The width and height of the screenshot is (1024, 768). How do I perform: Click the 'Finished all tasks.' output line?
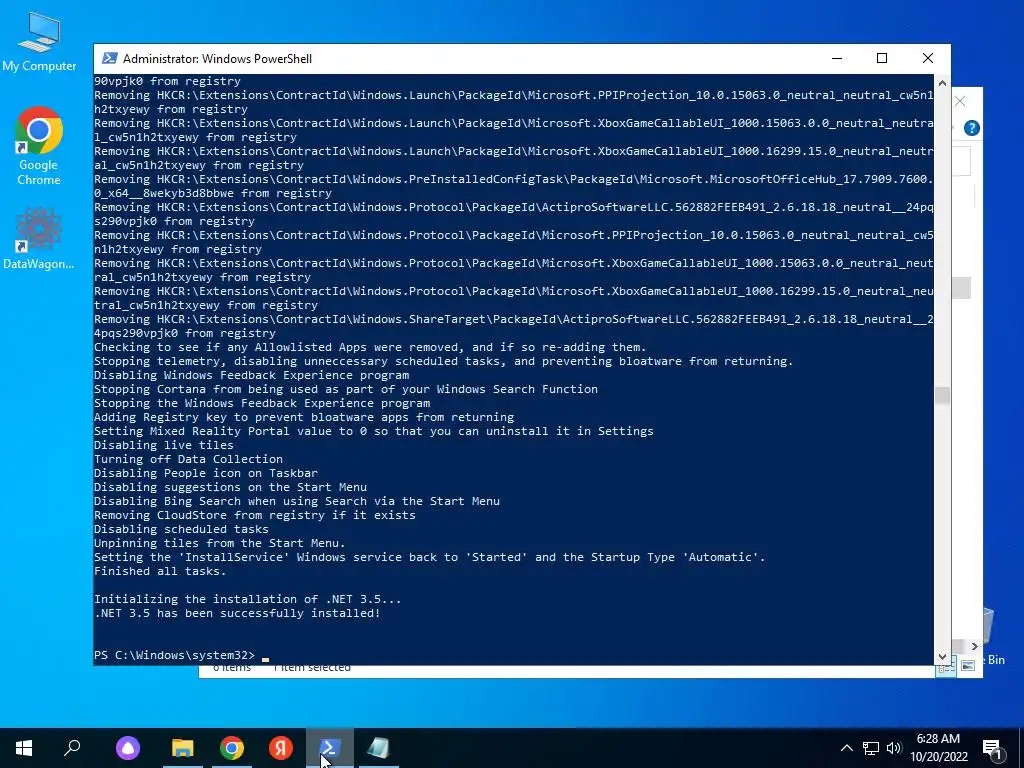tap(160, 571)
